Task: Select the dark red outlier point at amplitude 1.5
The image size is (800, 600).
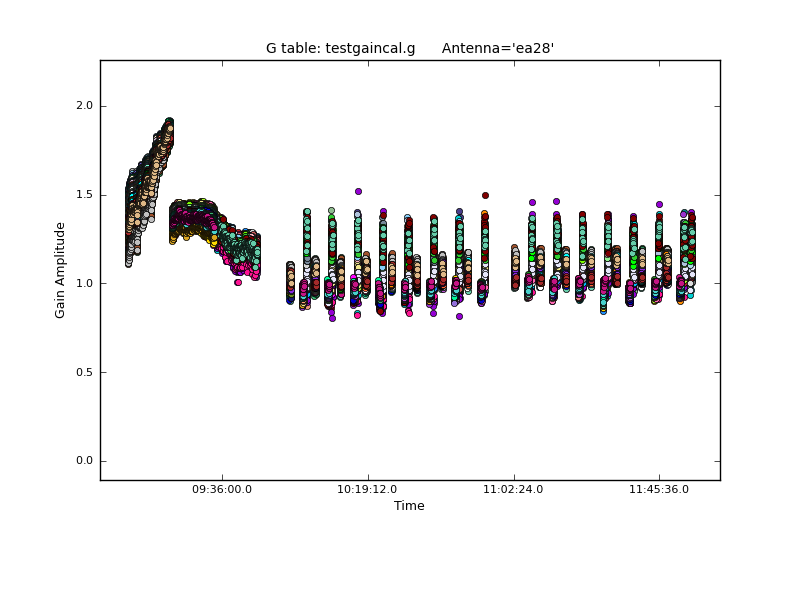Action: 485,195
